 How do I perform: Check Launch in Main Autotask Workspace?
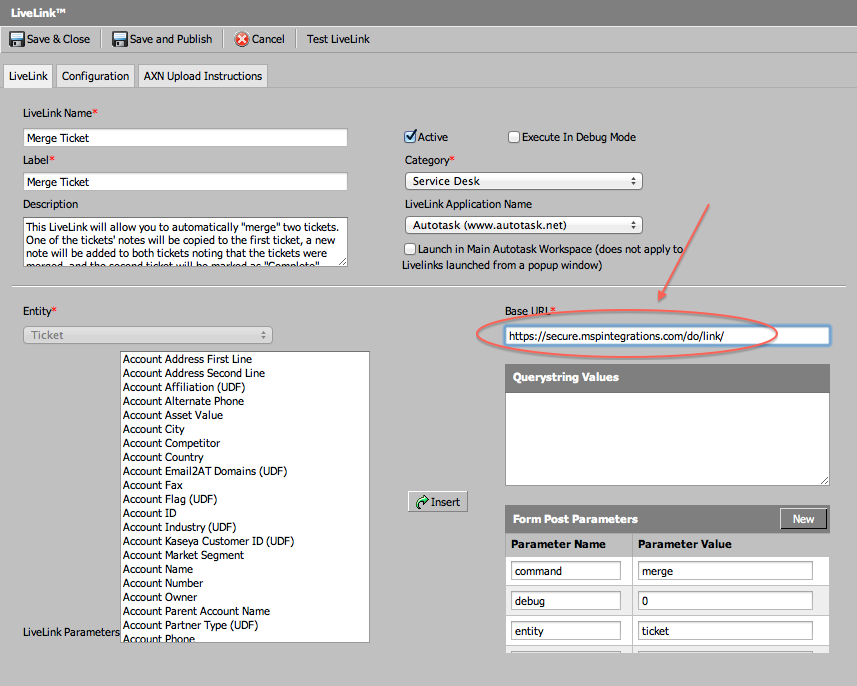click(410, 249)
